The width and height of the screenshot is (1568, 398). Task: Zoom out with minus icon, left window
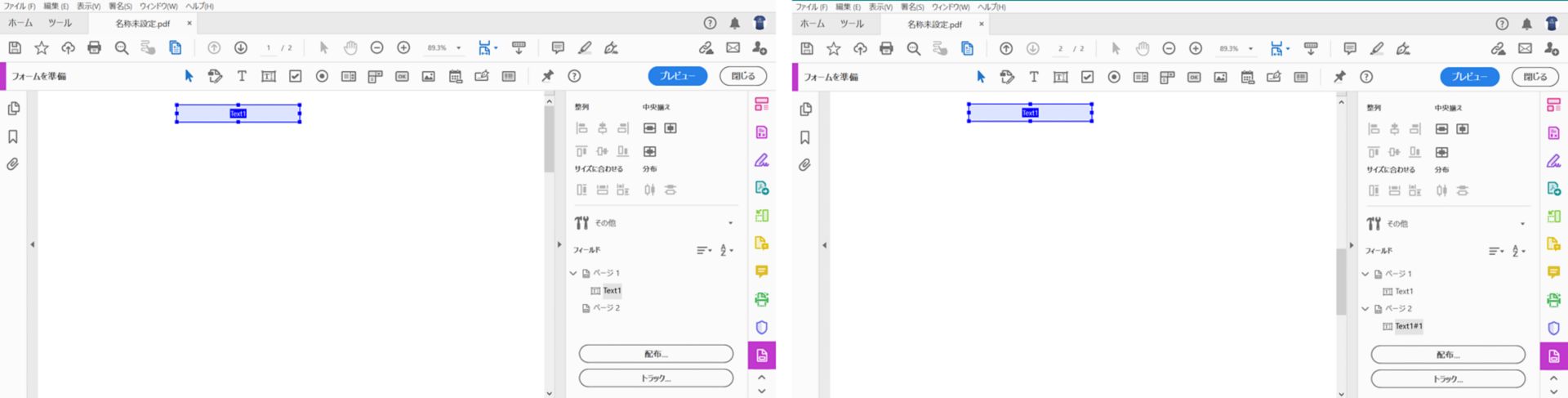(x=376, y=48)
